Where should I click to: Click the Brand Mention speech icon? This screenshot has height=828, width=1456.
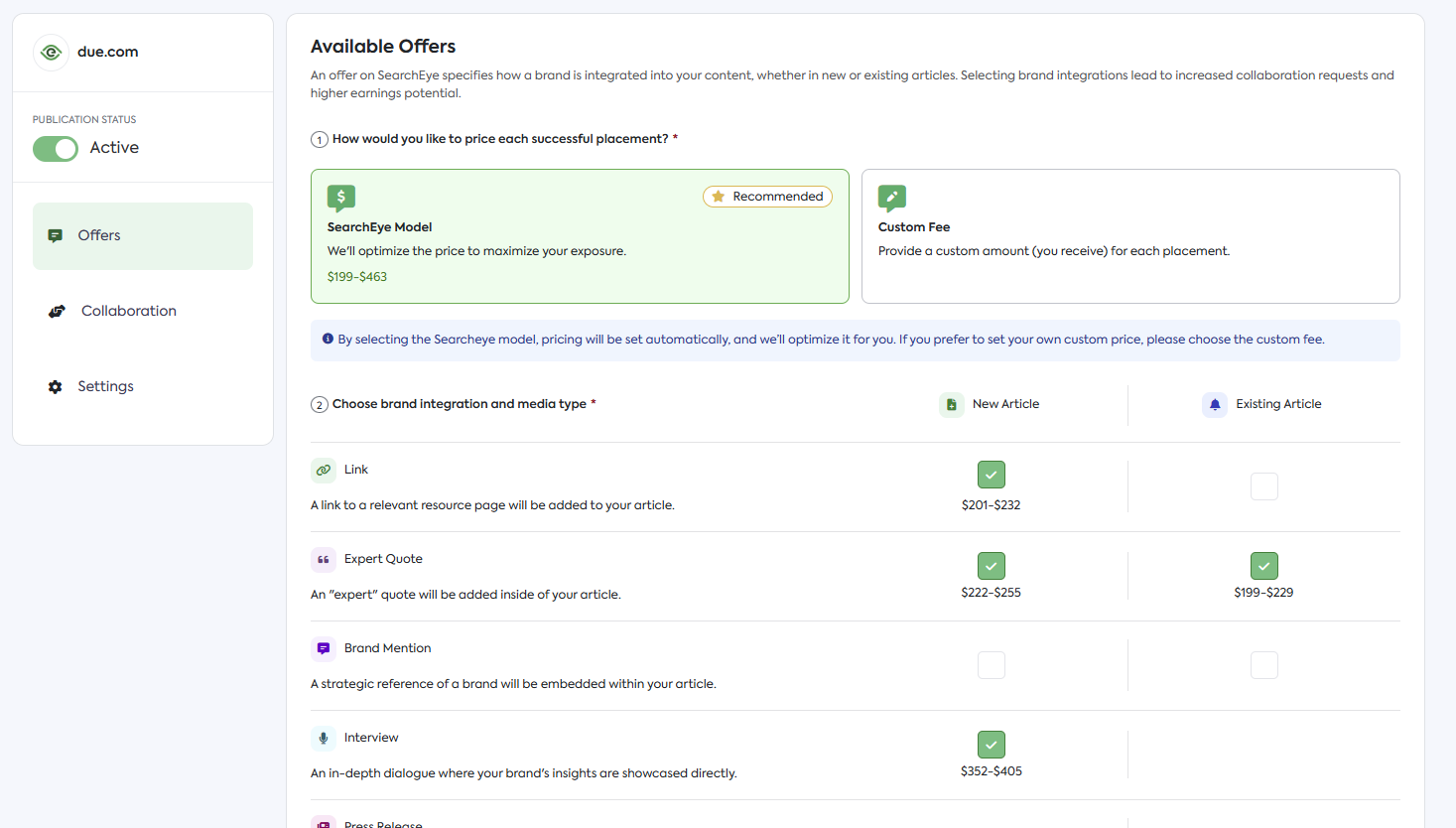pos(324,648)
